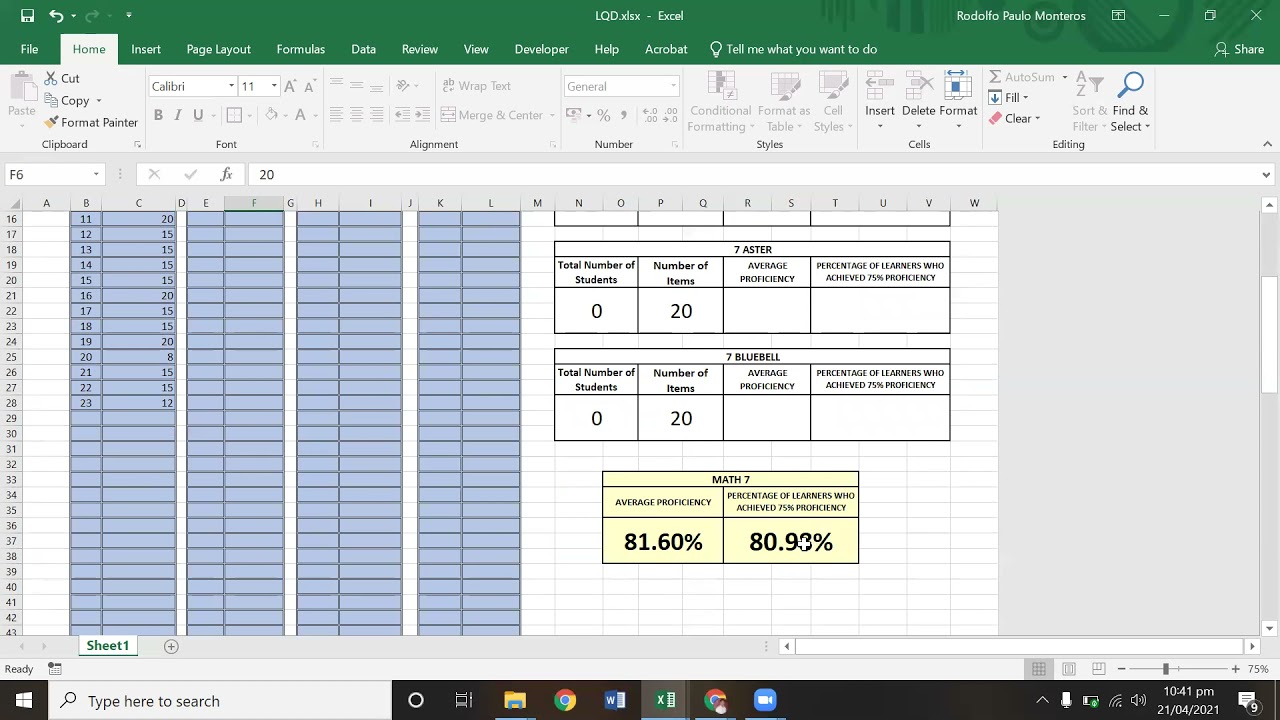Click the zoom slider handle

pyautogui.click(x=1165, y=669)
